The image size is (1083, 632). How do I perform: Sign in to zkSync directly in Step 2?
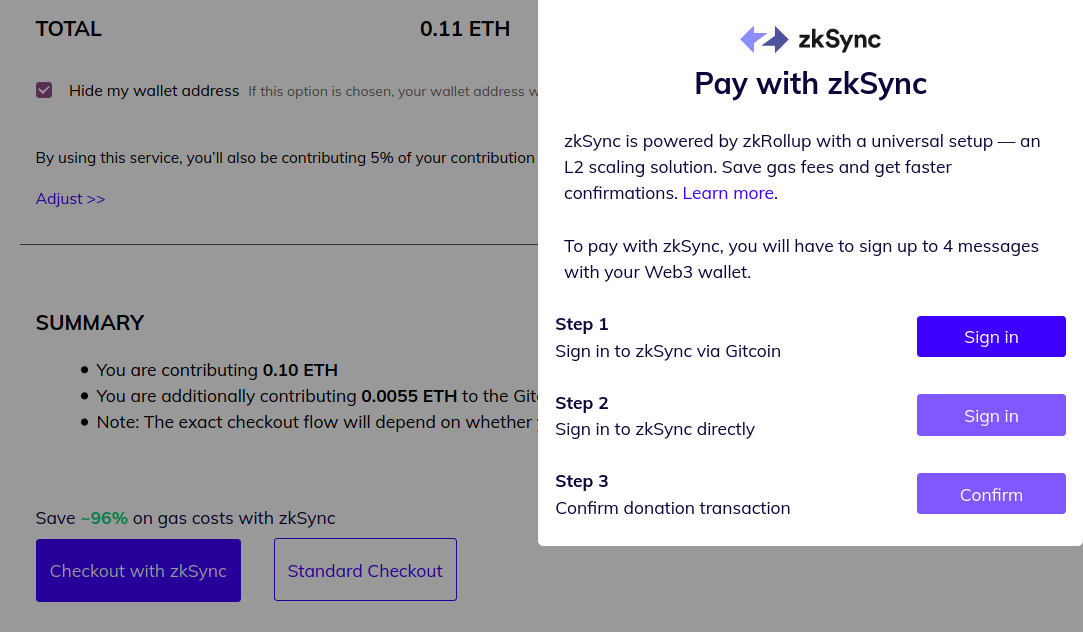pos(991,415)
